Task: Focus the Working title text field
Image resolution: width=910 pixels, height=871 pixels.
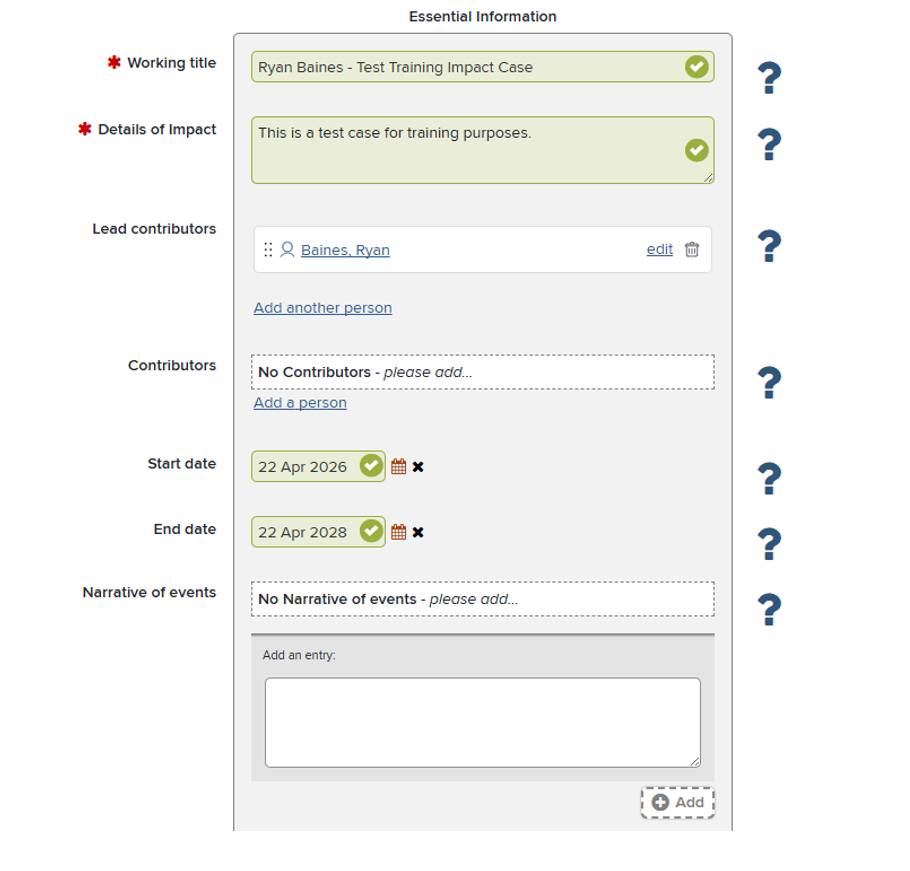Action: pyautogui.click(x=483, y=67)
